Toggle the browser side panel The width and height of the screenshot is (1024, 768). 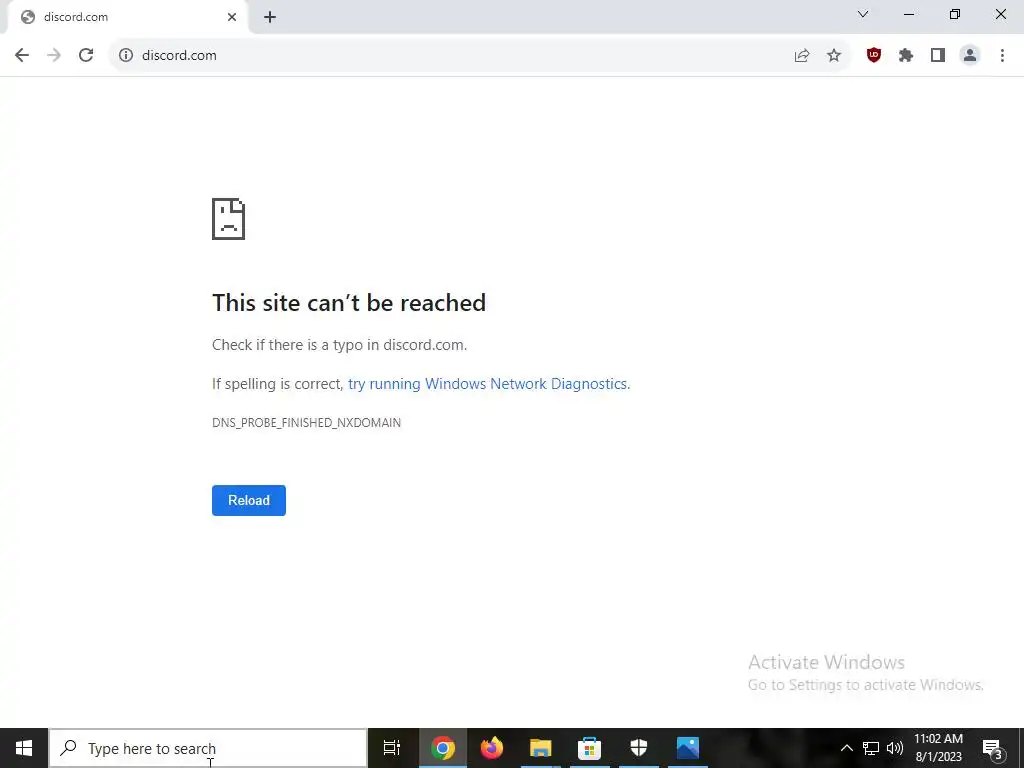[x=938, y=56]
